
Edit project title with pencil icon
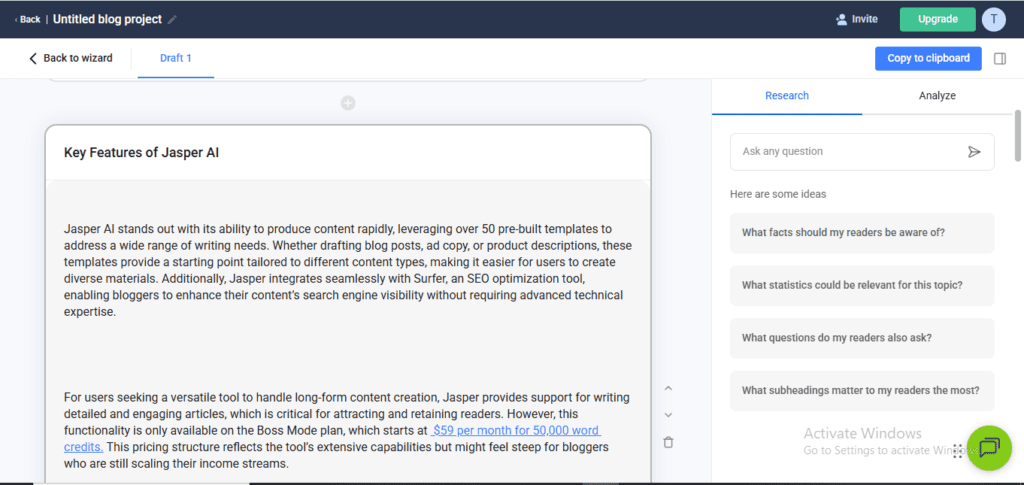point(172,20)
